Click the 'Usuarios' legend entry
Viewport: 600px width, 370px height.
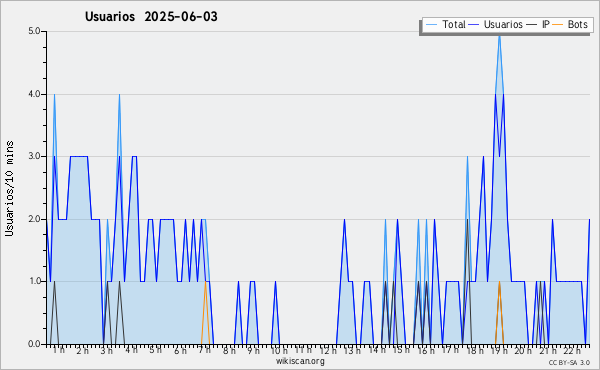pyautogui.click(x=496, y=25)
